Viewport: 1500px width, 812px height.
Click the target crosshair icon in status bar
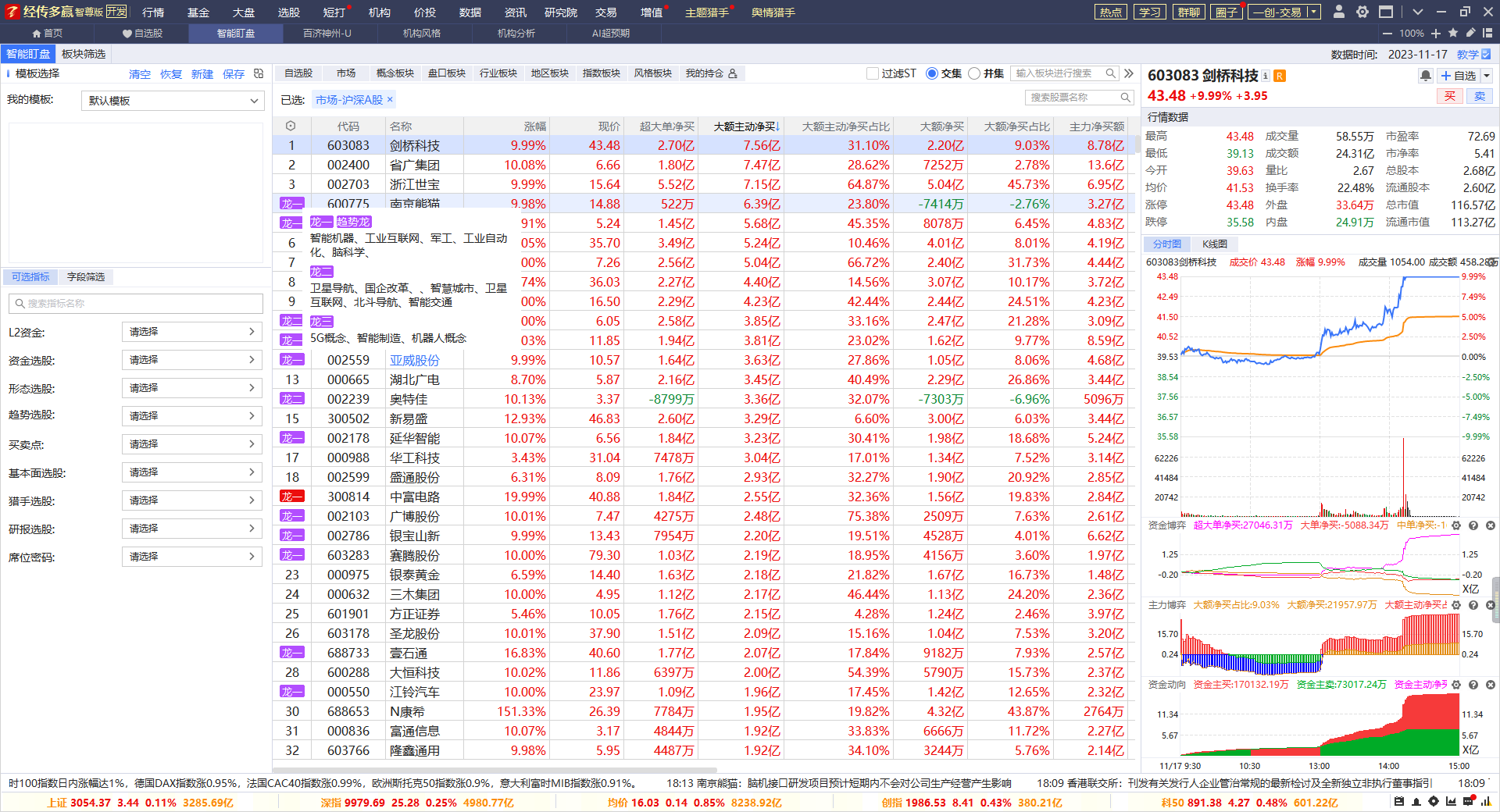tap(1434, 801)
